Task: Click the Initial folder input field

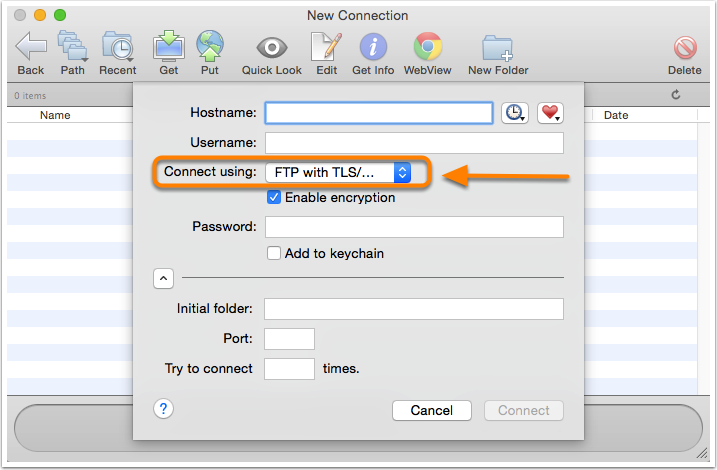Action: coord(414,309)
